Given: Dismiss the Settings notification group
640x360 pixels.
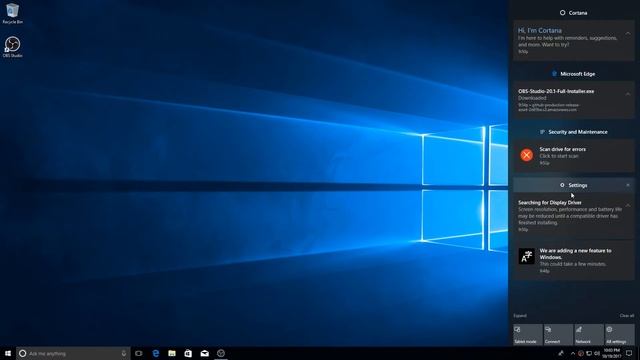Looking at the screenshot, I should tap(628, 185).
